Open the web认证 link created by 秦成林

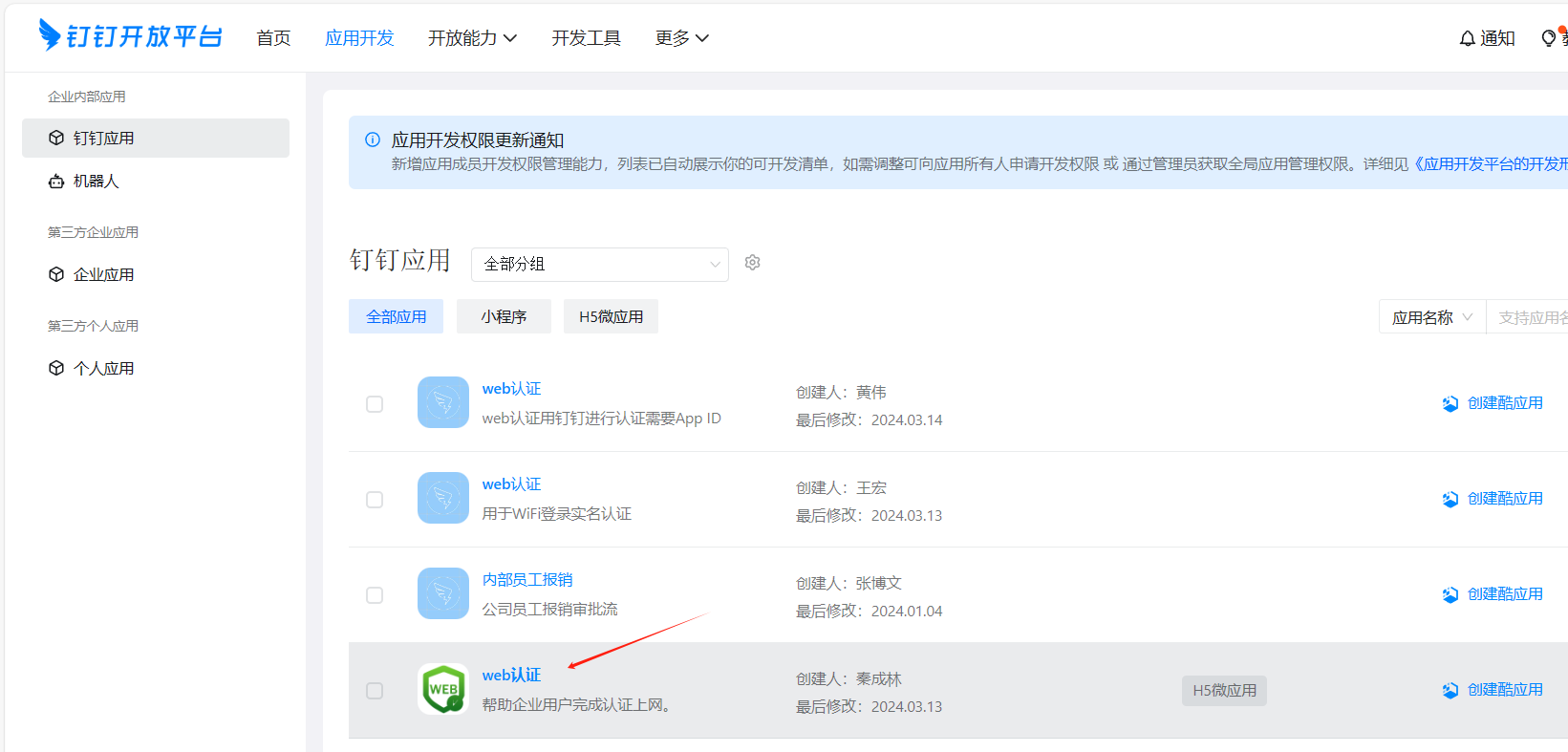pos(511,676)
